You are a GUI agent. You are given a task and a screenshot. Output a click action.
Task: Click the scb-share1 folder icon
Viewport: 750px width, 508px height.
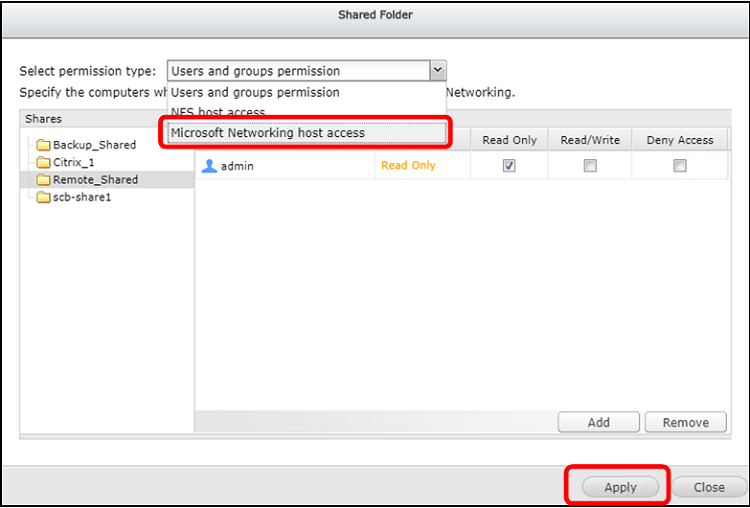(x=44, y=197)
